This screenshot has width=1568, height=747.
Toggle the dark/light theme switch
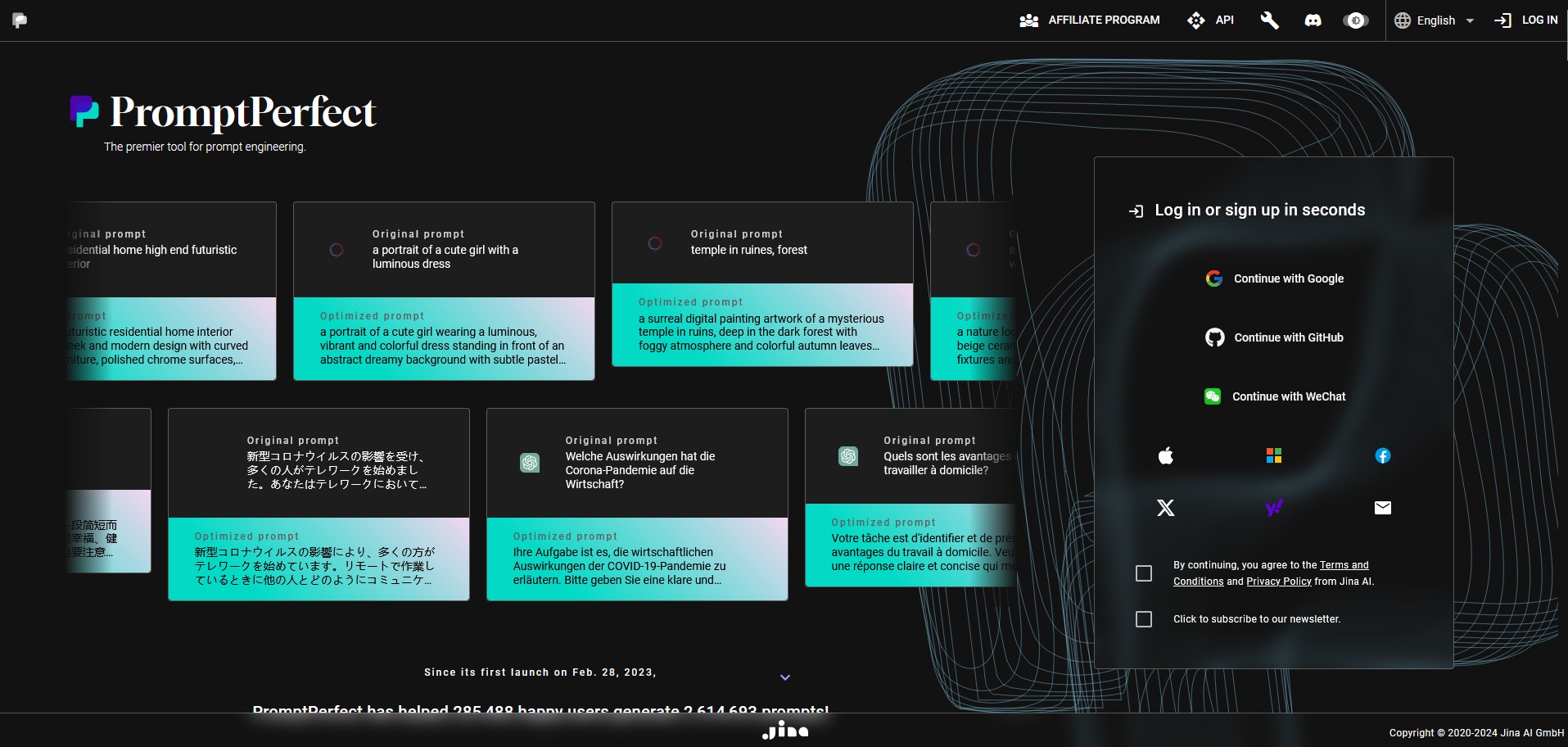click(x=1356, y=20)
